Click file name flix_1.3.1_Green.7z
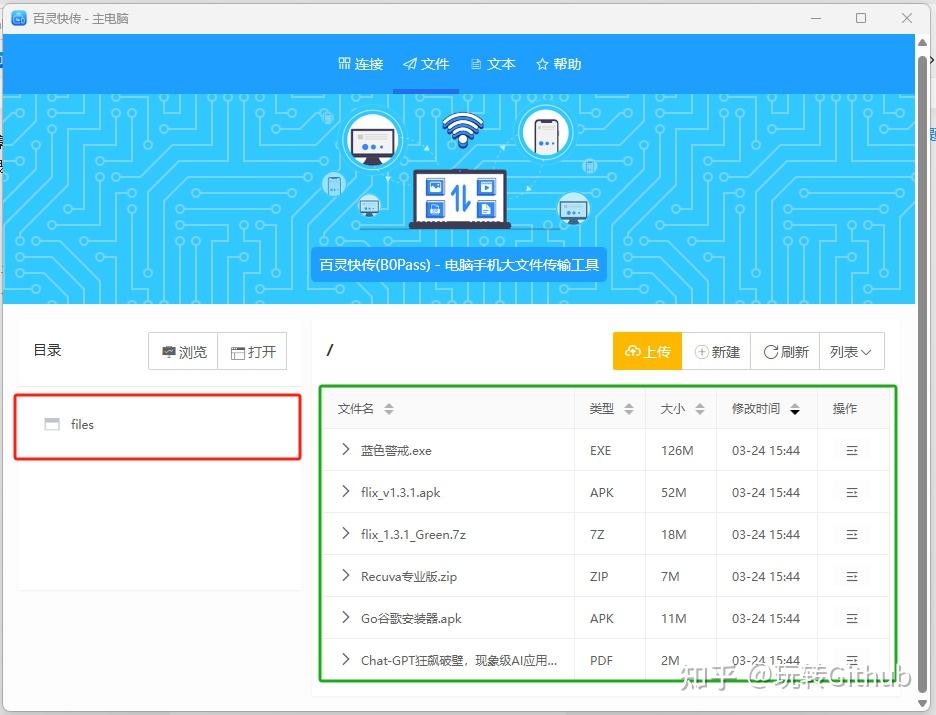The image size is (936, 715). pos(413,534)
